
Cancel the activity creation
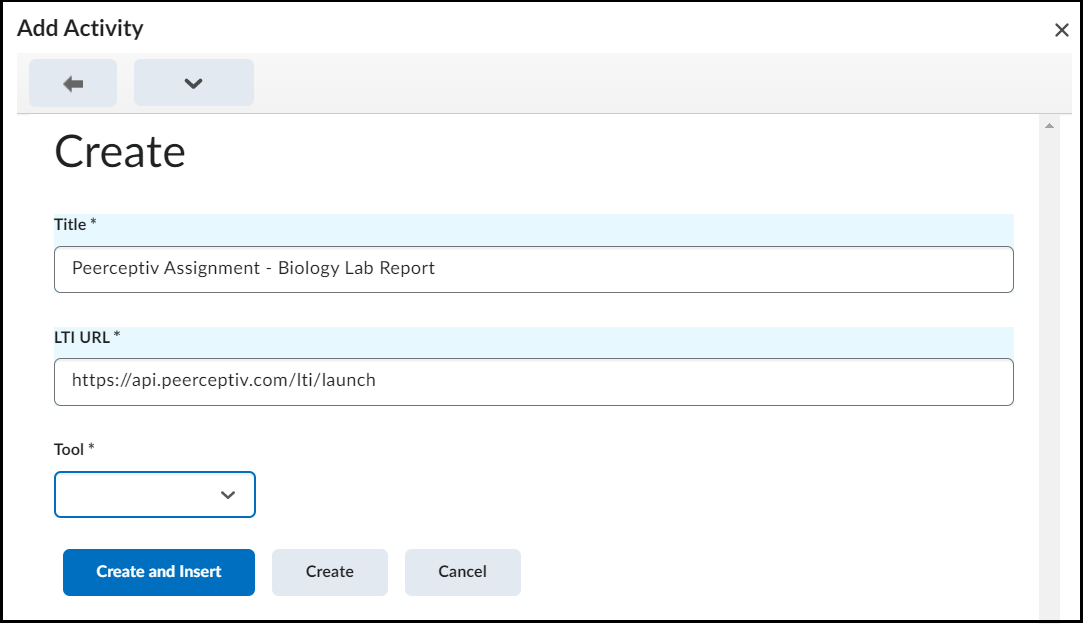tap(462, 572)
